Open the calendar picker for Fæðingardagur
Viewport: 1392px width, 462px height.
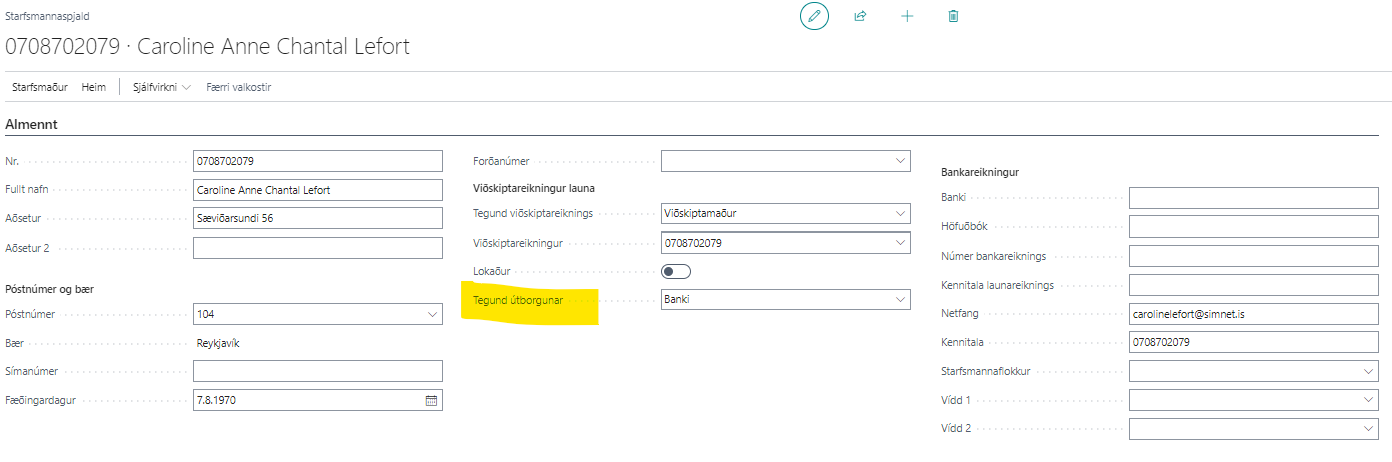pyautogui.click(x=432, y=400)
